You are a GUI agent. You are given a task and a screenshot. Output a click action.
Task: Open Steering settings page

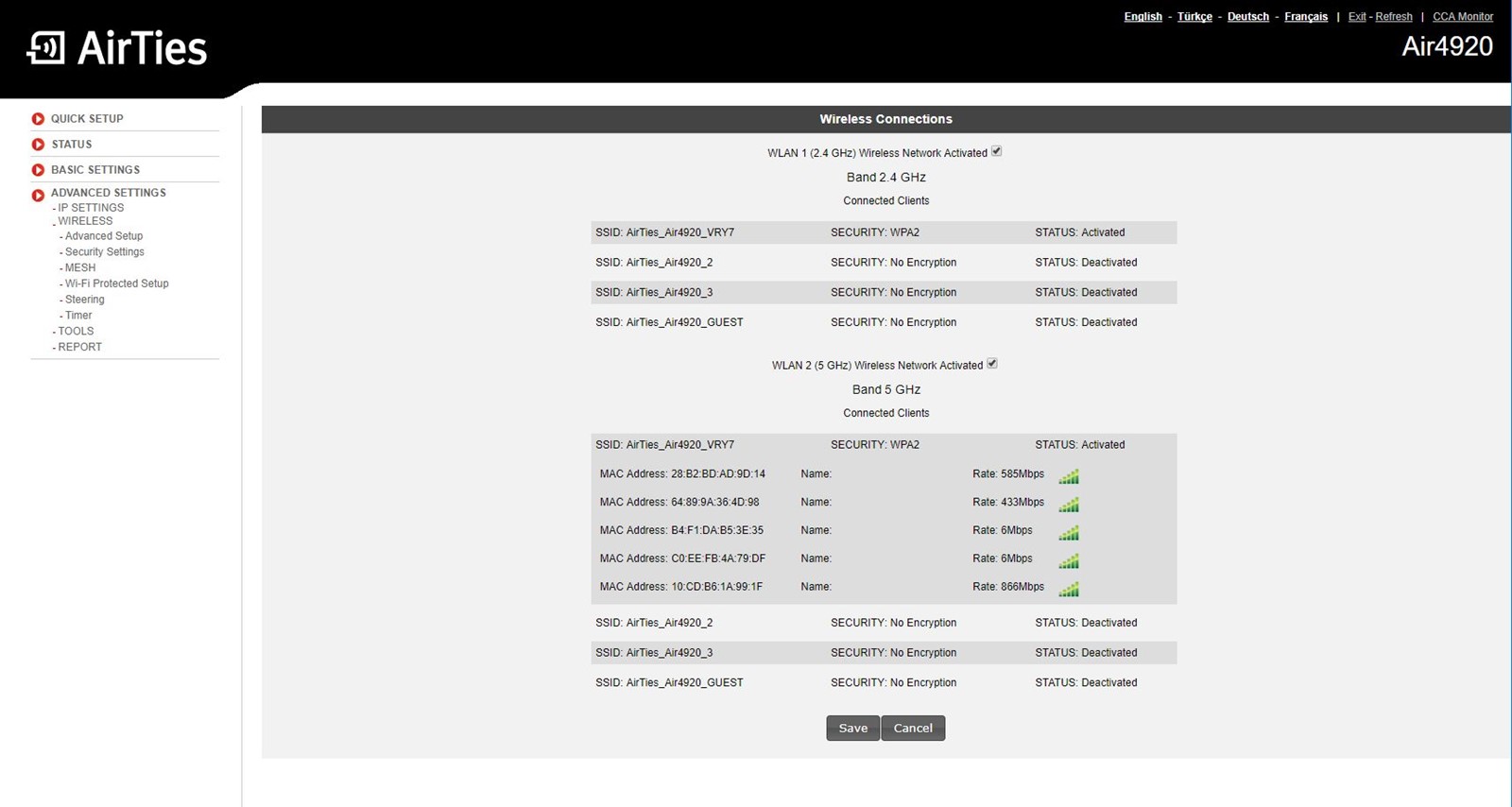pyautogui.click(x=85, y=300)
